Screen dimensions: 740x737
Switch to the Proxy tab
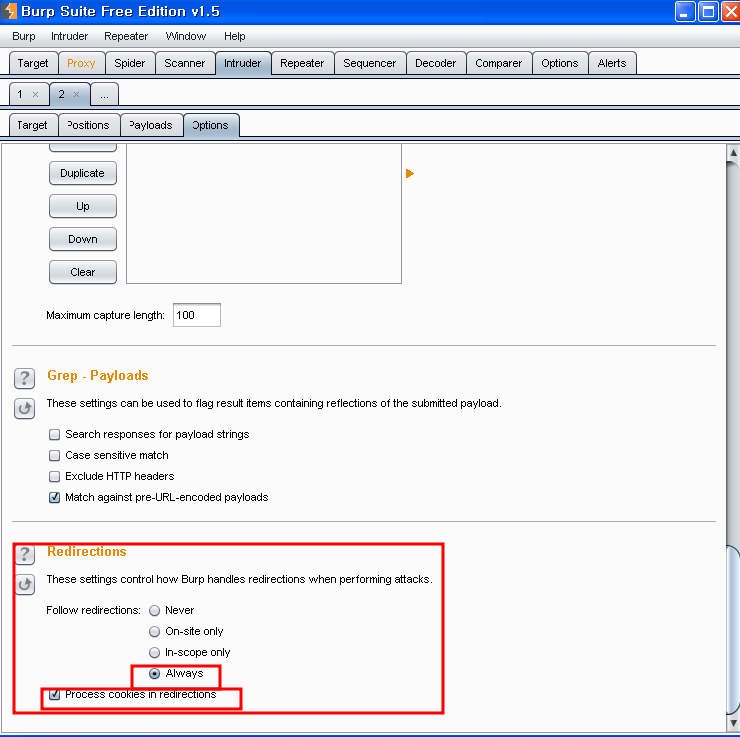point(81,63)
